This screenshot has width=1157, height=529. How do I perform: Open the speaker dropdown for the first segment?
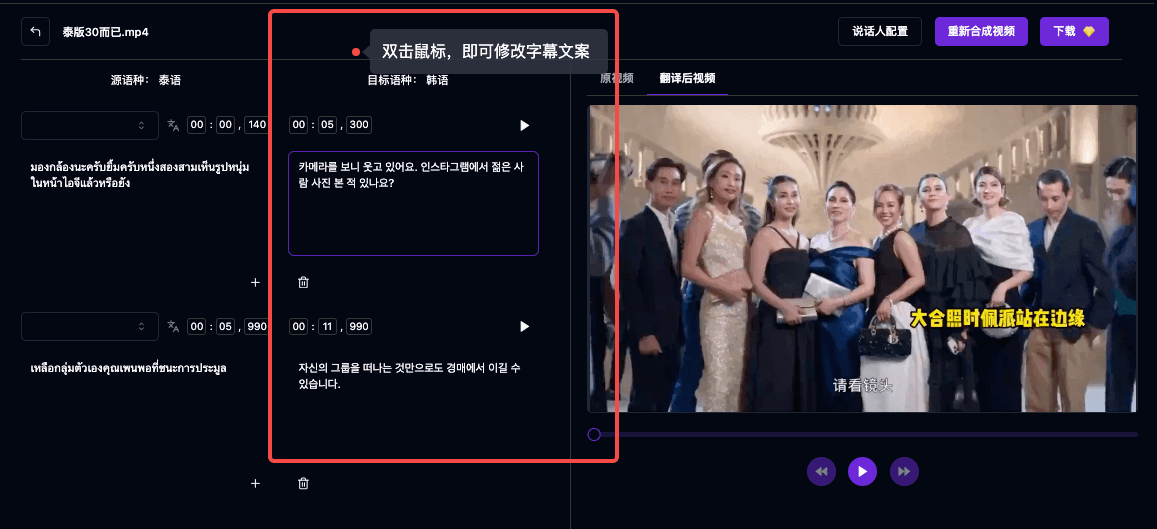click(x=90, y=126)
